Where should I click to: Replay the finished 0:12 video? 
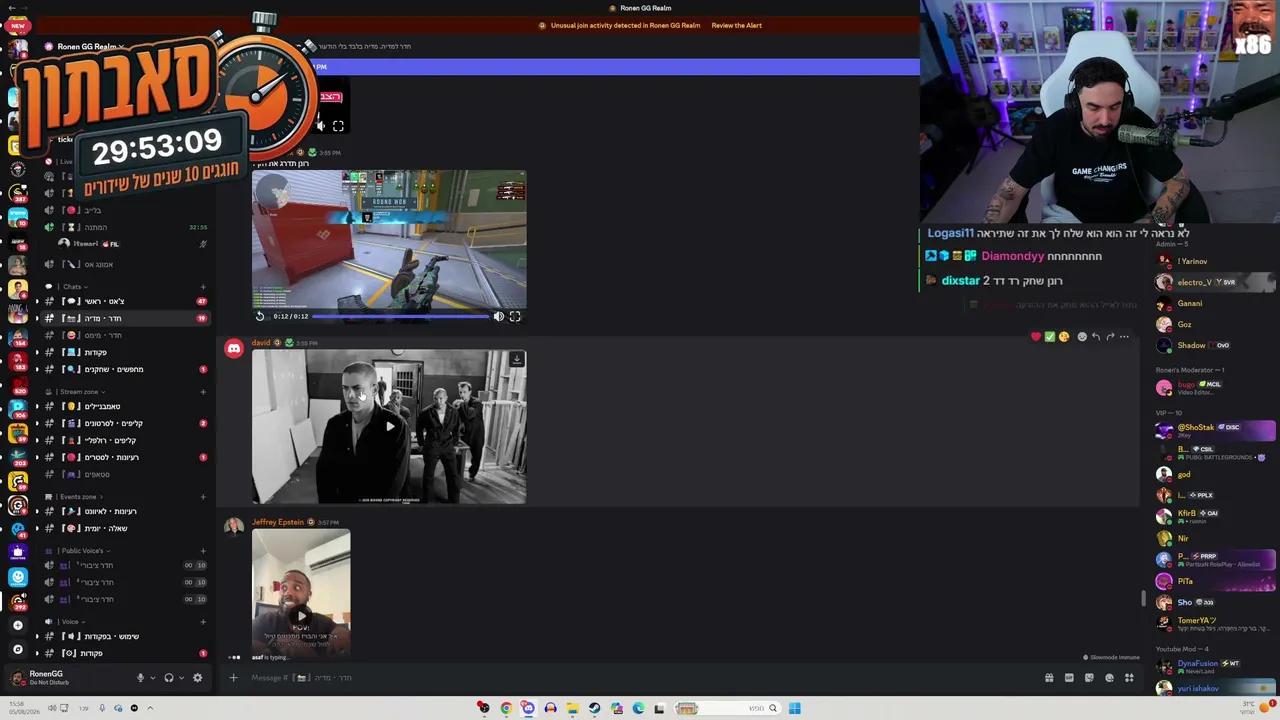(x=260, y=317)
